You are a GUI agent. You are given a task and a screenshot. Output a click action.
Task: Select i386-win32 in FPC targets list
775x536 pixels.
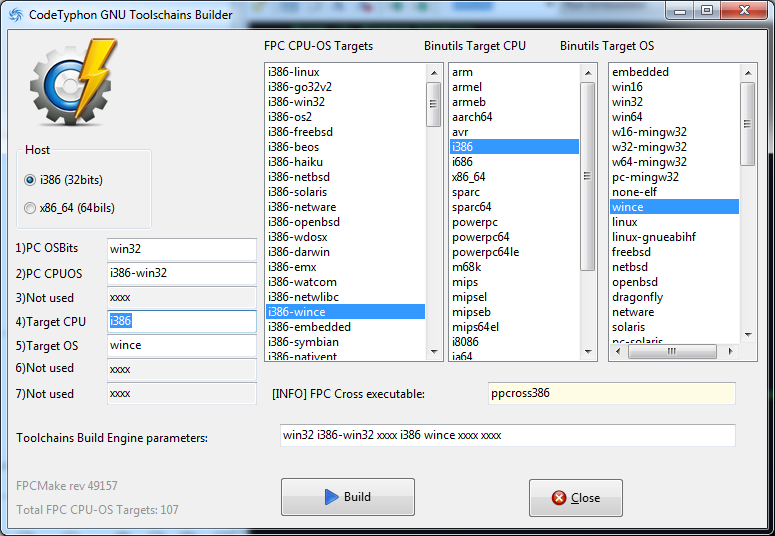coord(345,102)
